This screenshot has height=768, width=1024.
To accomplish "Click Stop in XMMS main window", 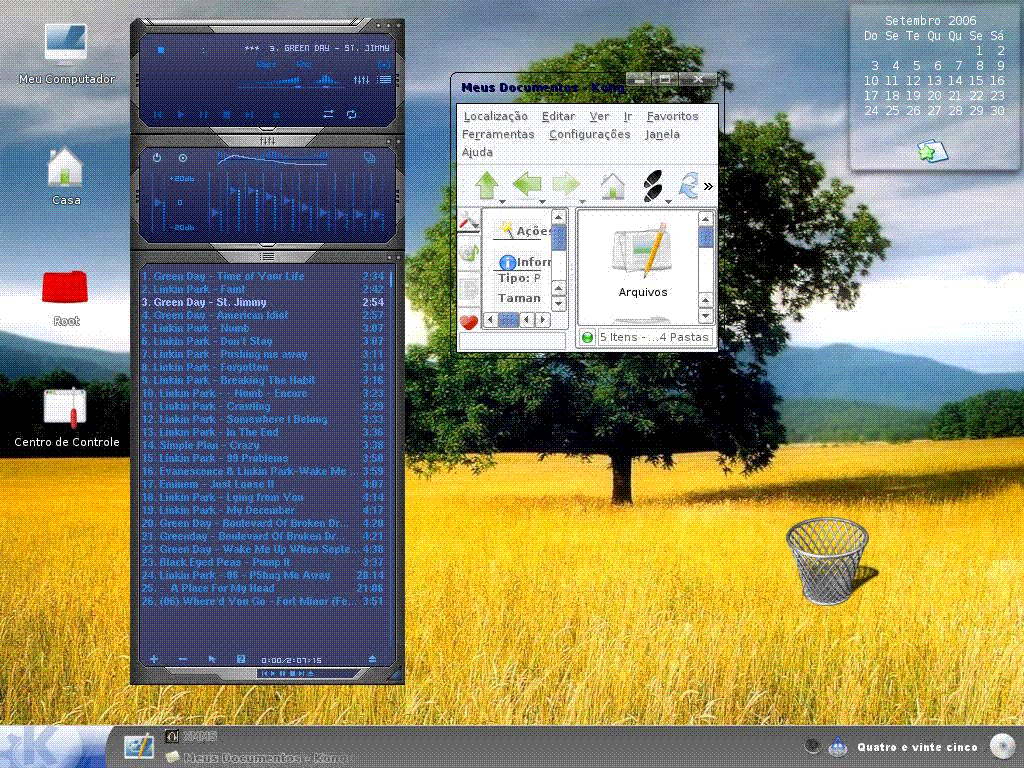I will (x=227, y=114).
